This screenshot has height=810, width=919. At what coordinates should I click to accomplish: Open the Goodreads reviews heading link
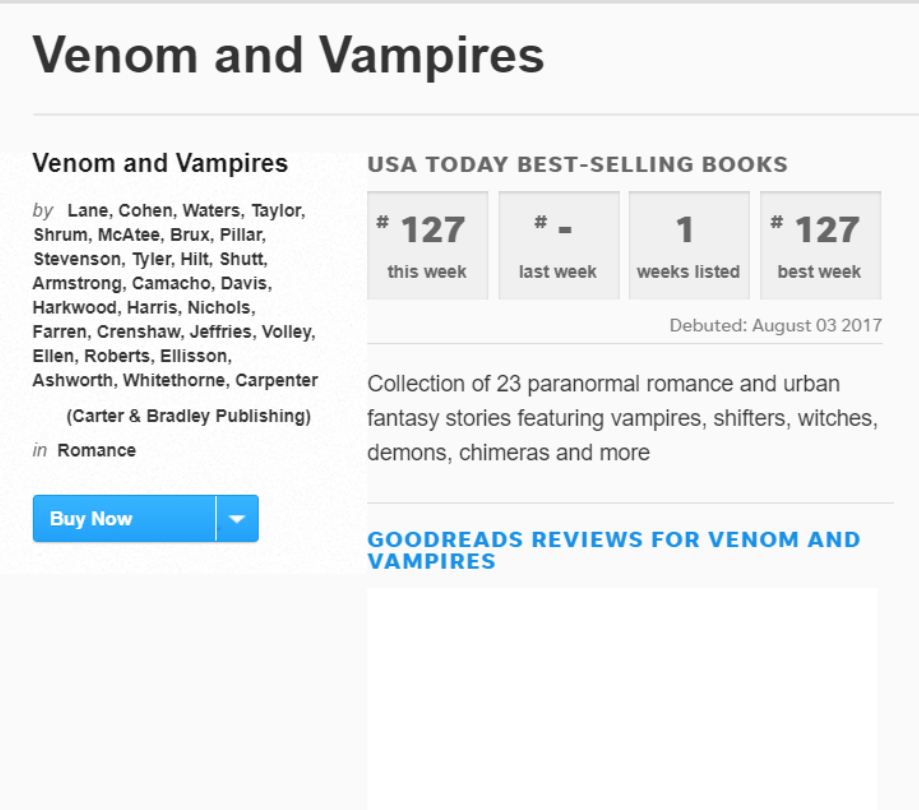(x=613, y=550)
